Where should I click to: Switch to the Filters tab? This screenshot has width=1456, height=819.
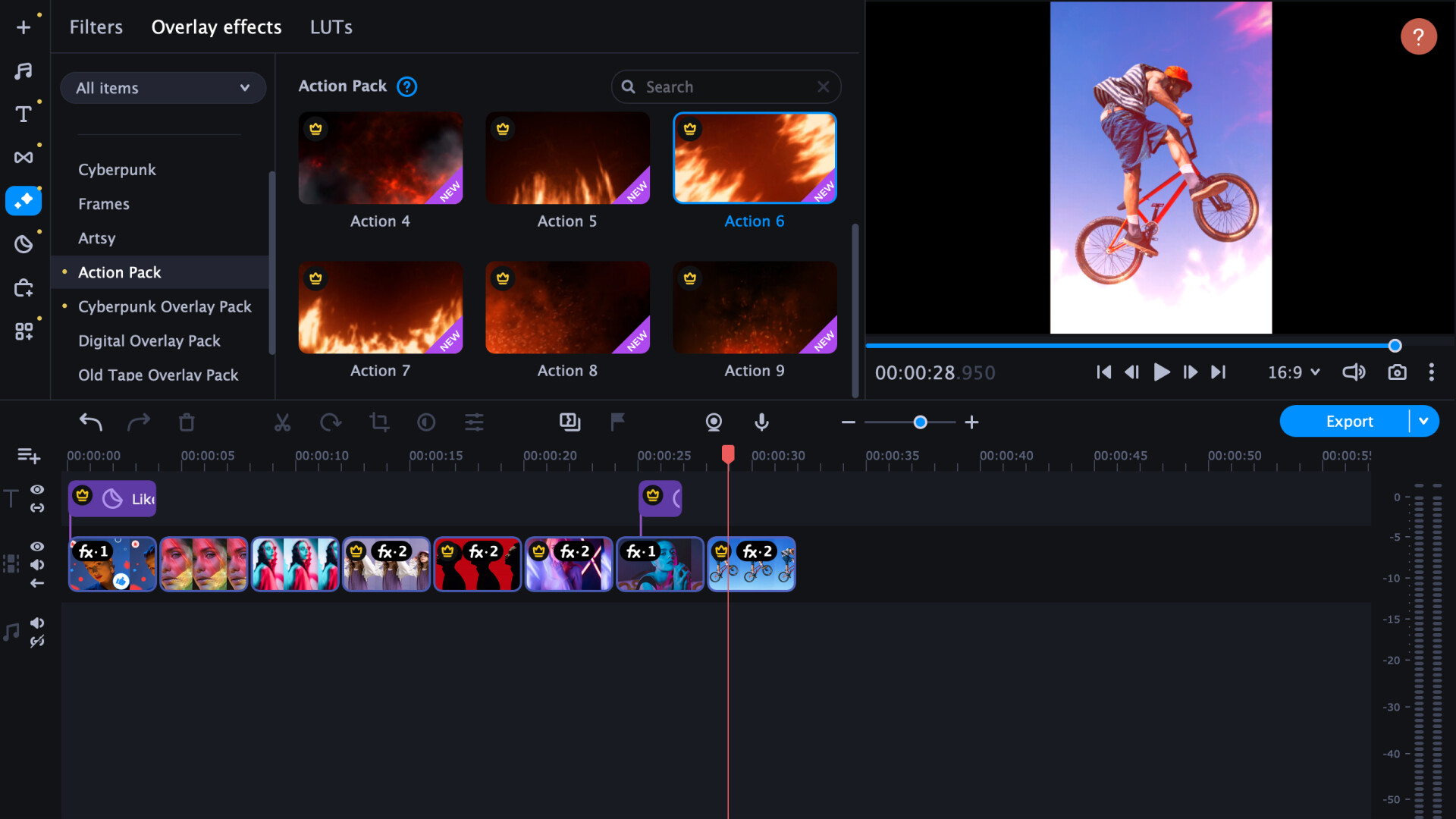(x=96, y=26)
